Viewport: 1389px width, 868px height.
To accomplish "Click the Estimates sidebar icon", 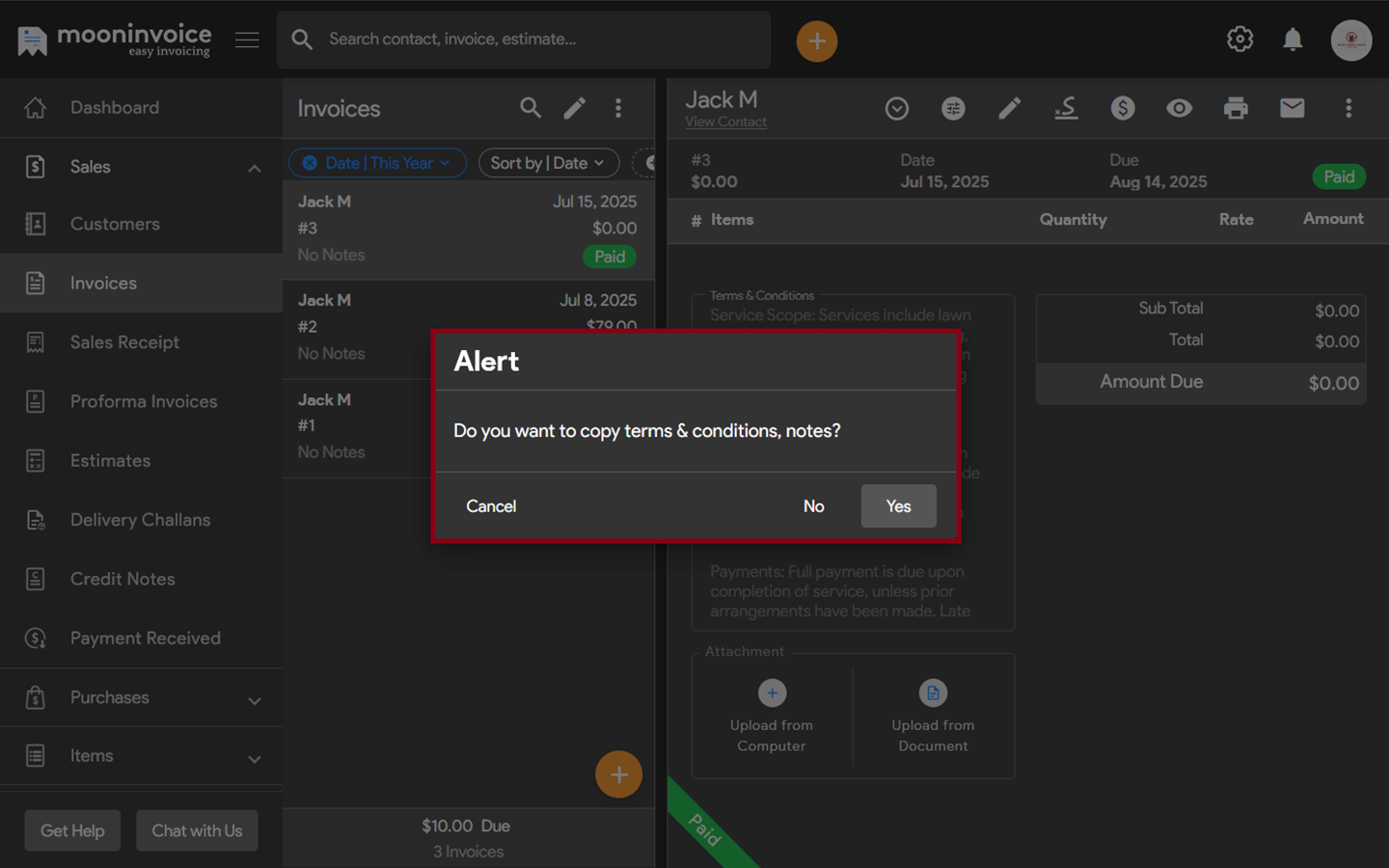I will (36, 460).
